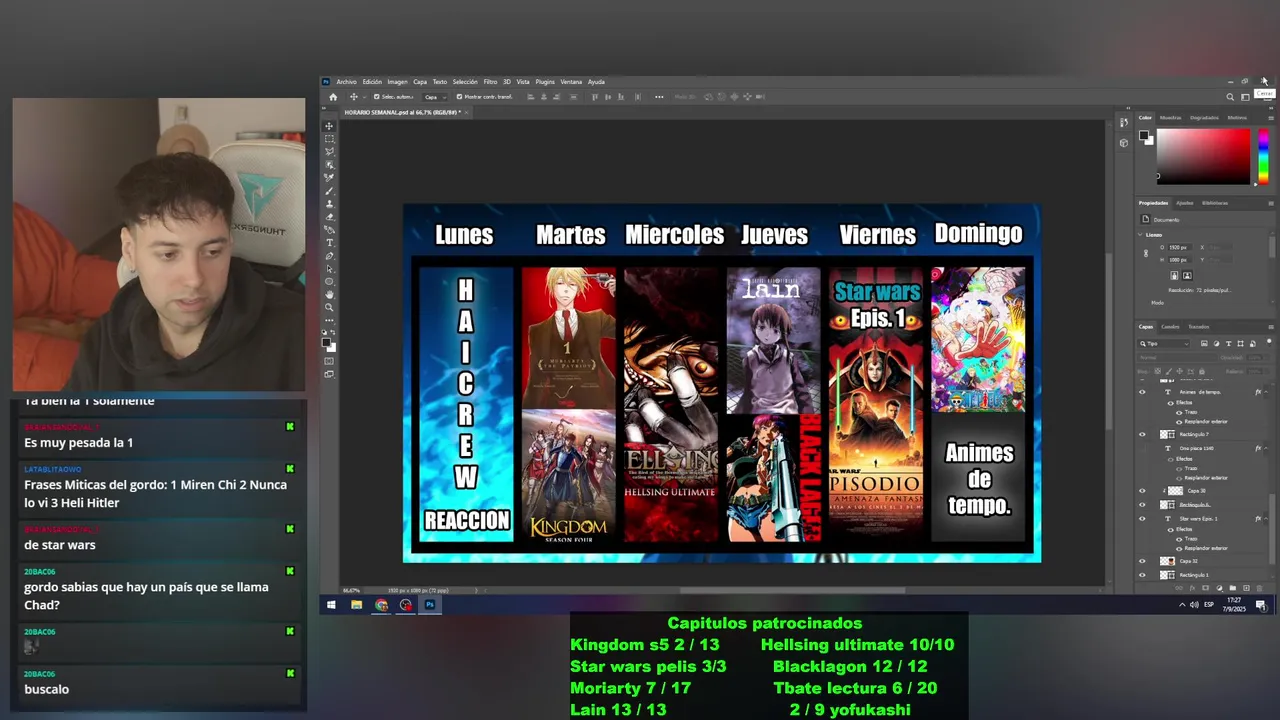Image resolution: width=1280 pixels, height=720 pixels.
Task: Open the Color panel options menu
Action: pos(1271,118)
